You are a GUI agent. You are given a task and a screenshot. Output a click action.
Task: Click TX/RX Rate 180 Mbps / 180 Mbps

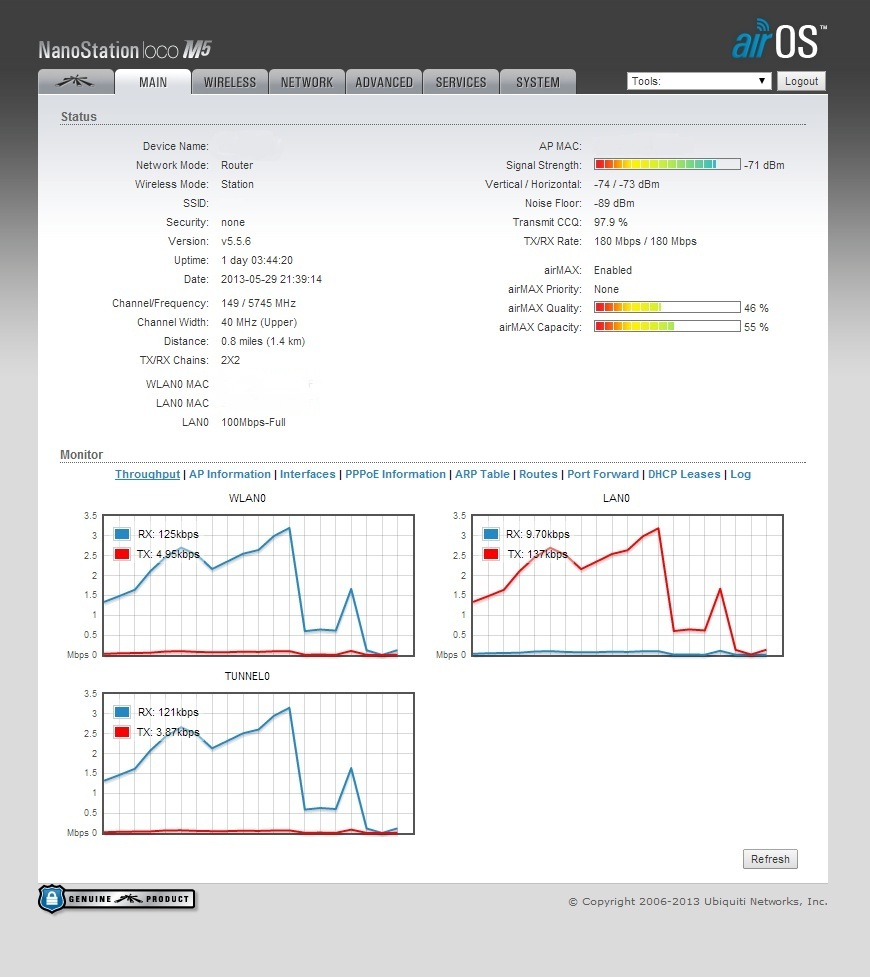pos(646,241)
